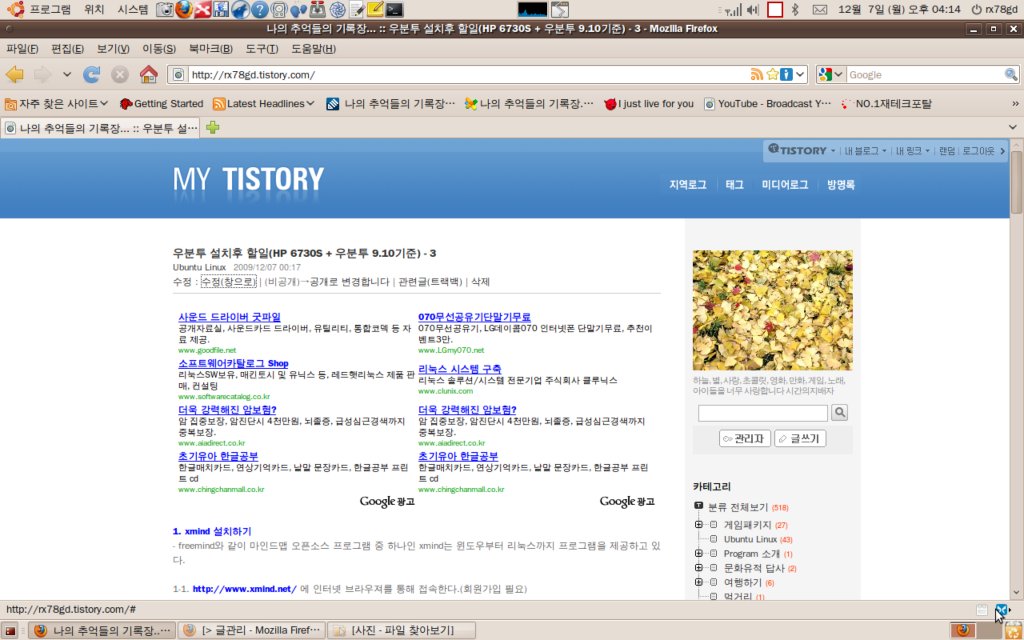Expand the 문화유적 답사 category node
1024x640 pixels.
[698, 568]
